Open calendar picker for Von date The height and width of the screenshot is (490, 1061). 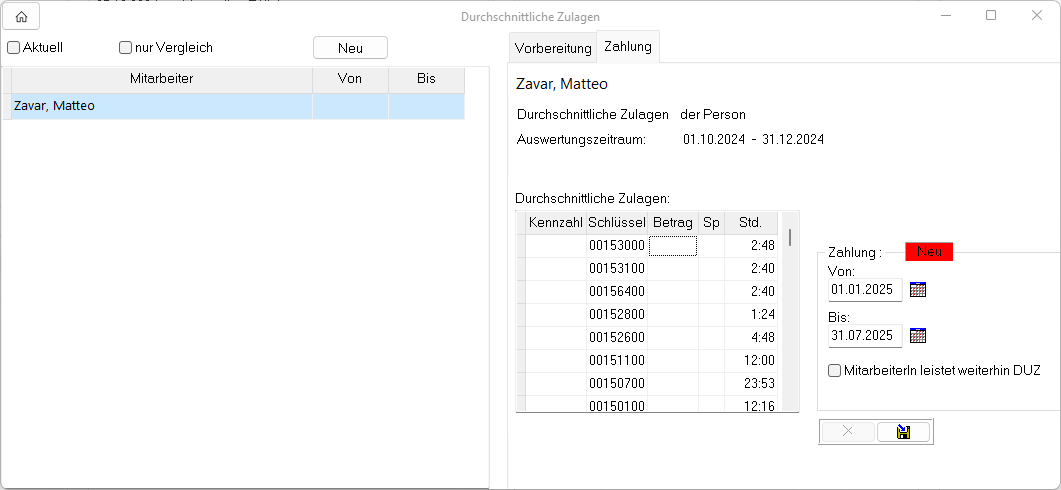coord(918,290)
